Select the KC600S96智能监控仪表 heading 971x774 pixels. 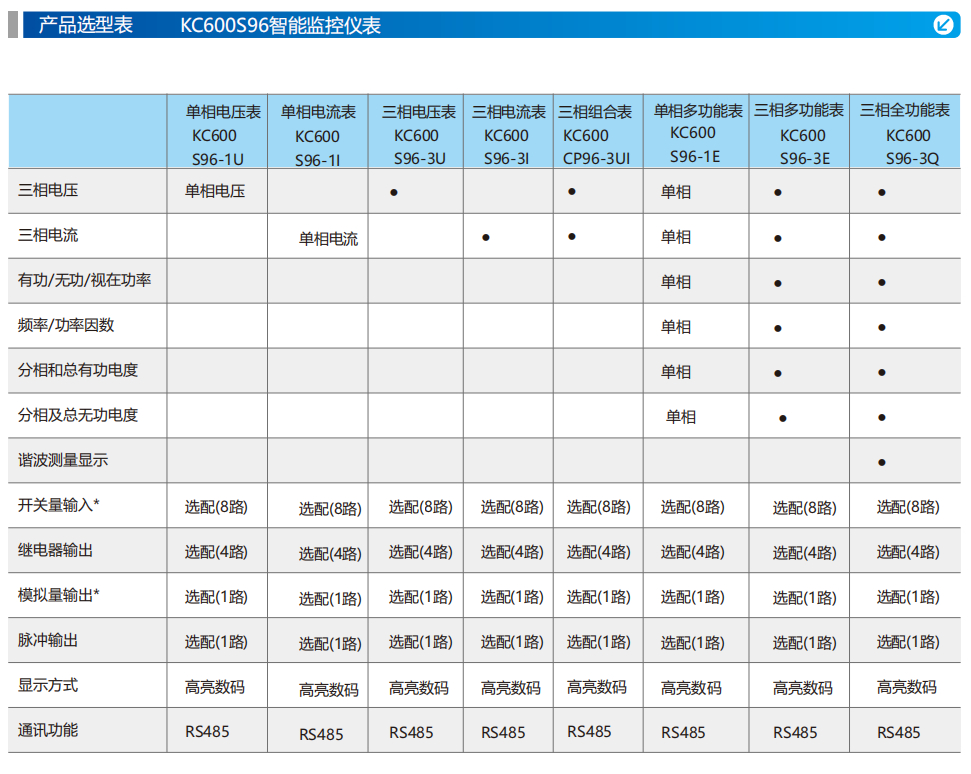click(281, 25)
